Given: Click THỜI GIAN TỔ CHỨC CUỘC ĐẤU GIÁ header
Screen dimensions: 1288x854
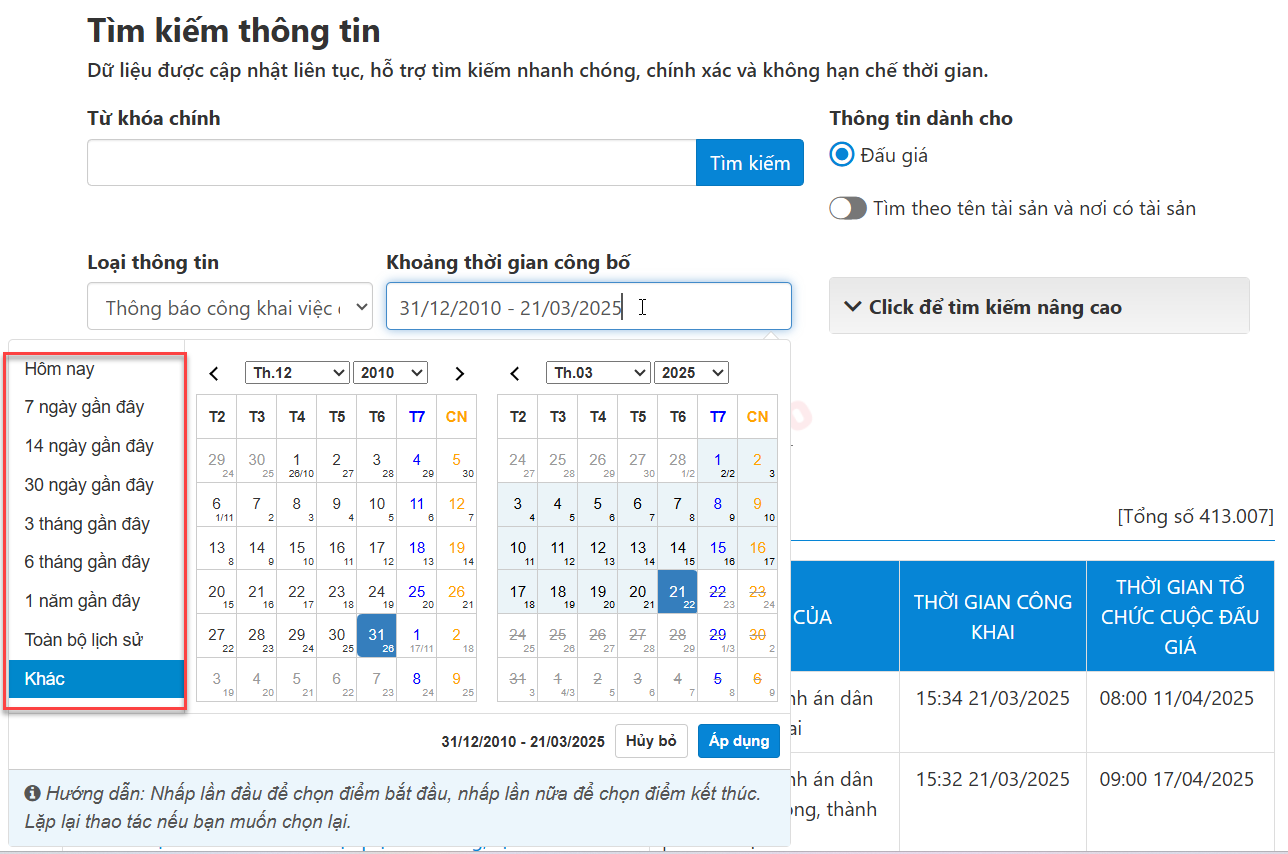Looking at the screenshot, I should pos(1180,616).
